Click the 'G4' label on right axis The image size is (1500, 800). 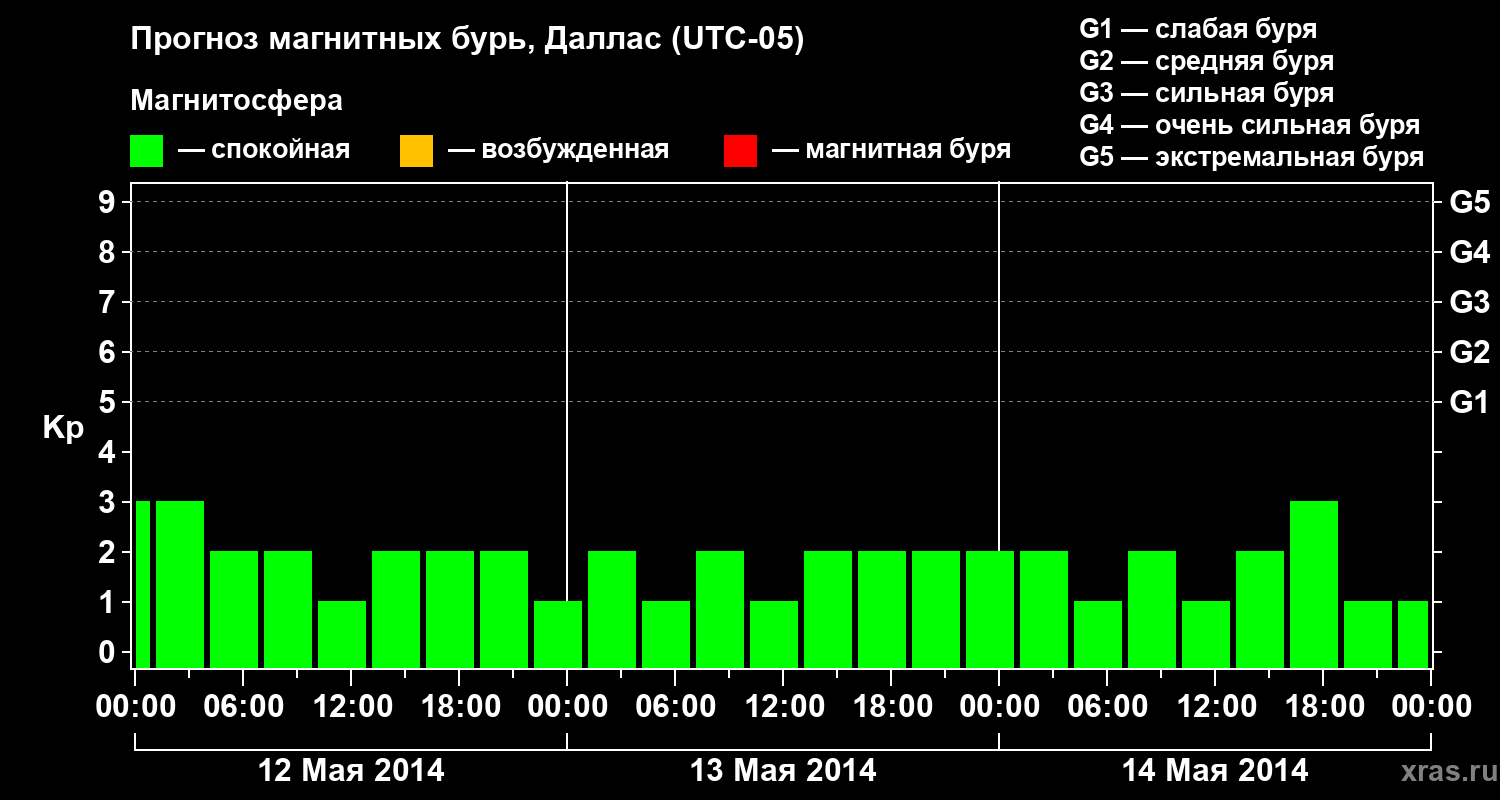point(1469,252)
